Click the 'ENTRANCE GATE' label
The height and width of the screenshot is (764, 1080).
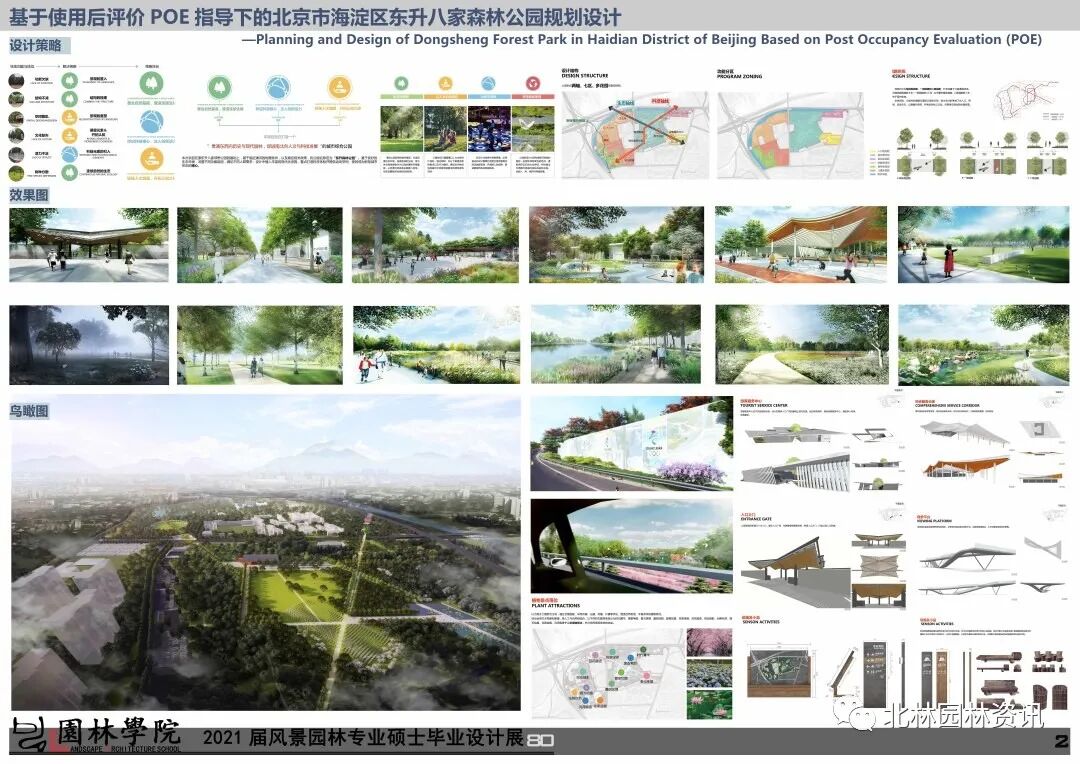click(756, 518)
